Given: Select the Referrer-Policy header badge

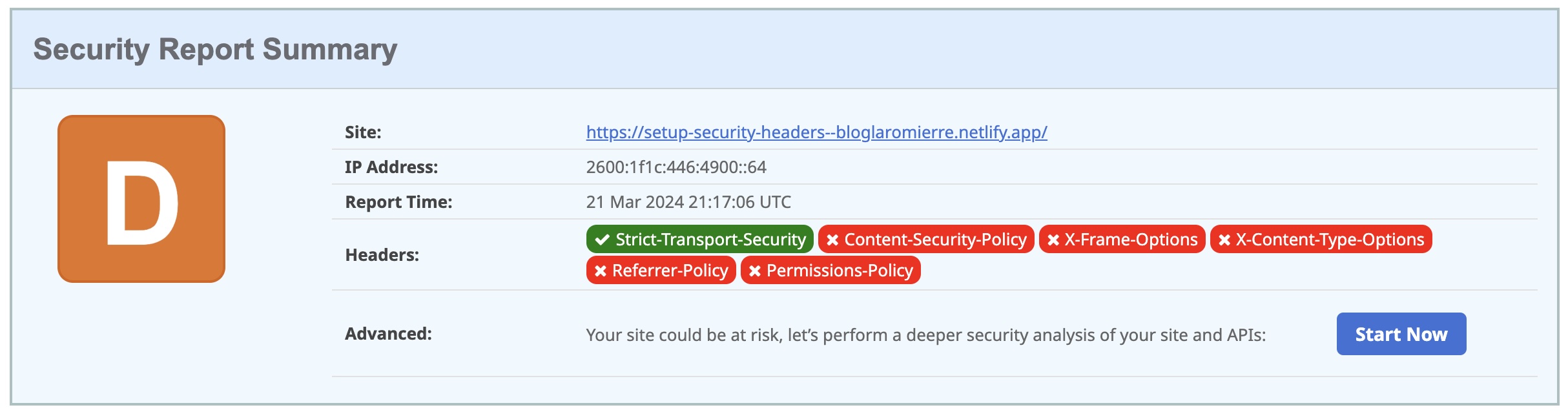Looking at the screenshot, I should point(661,270).
